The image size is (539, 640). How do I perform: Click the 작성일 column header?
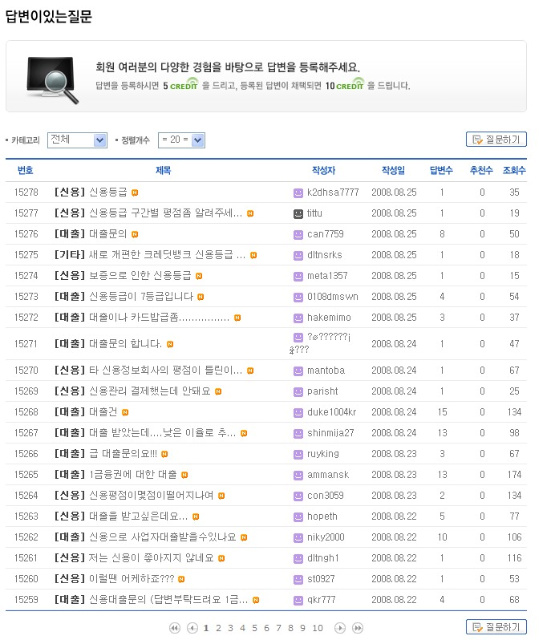[393, 171]
